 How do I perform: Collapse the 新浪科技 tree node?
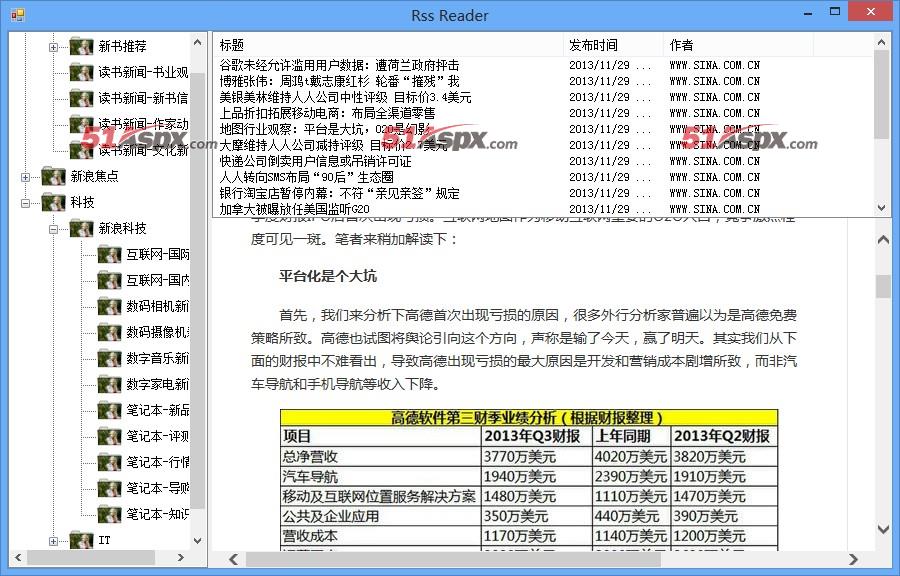click(53, 229)
